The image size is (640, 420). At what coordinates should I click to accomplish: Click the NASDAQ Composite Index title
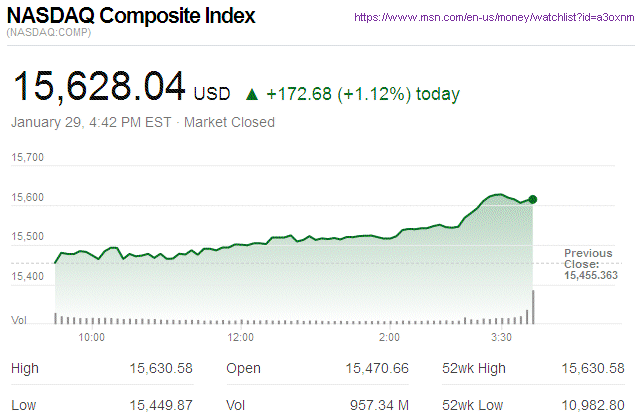click(x=131, y=17)
